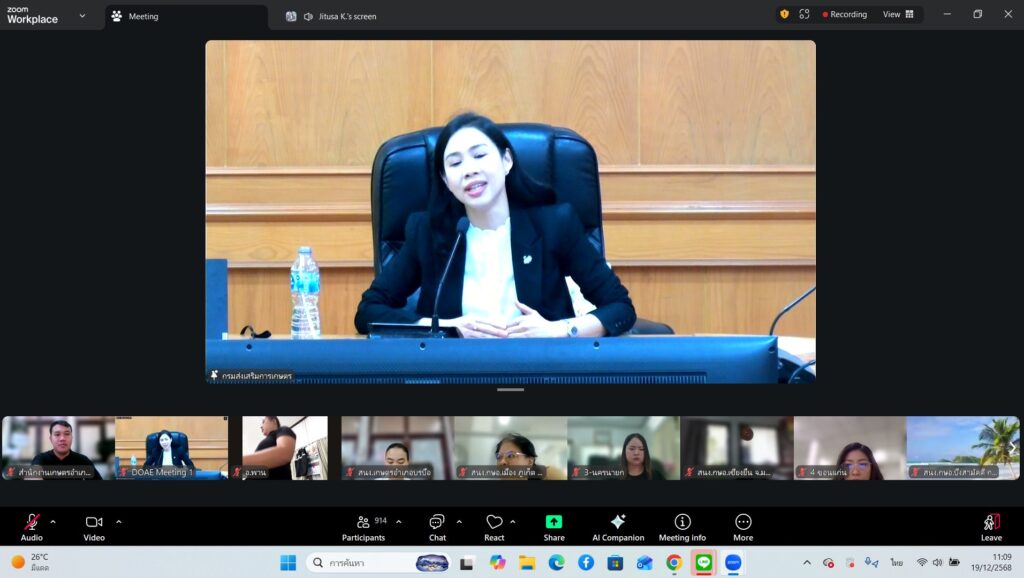Screen dimensions: 1024x578
Task: Expand the audio settings arrow next to Audio
Action: (x=53, y=521)
